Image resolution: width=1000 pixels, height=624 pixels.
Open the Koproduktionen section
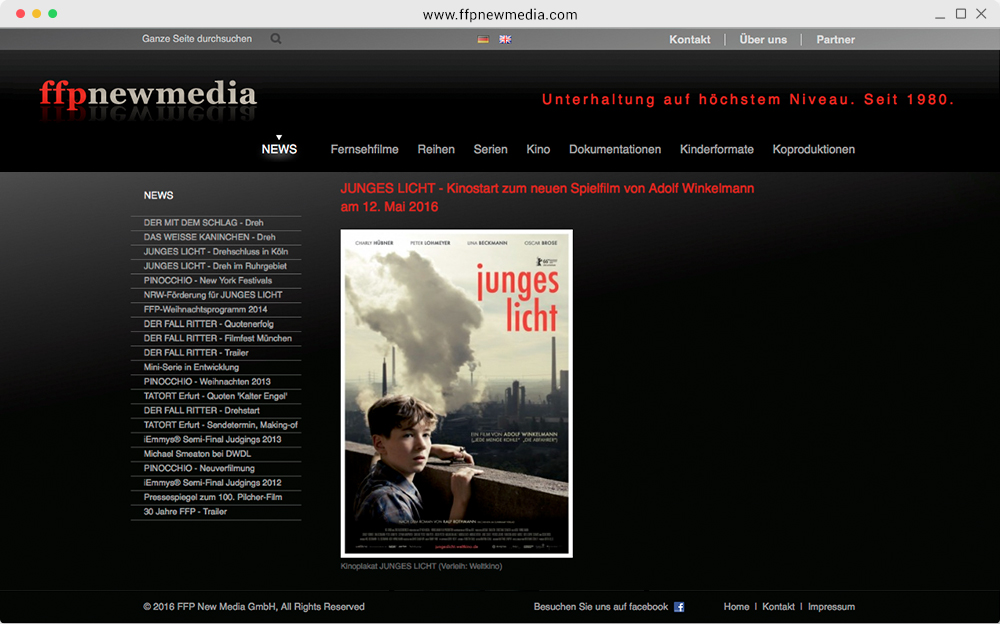click(x=814, y=149)
